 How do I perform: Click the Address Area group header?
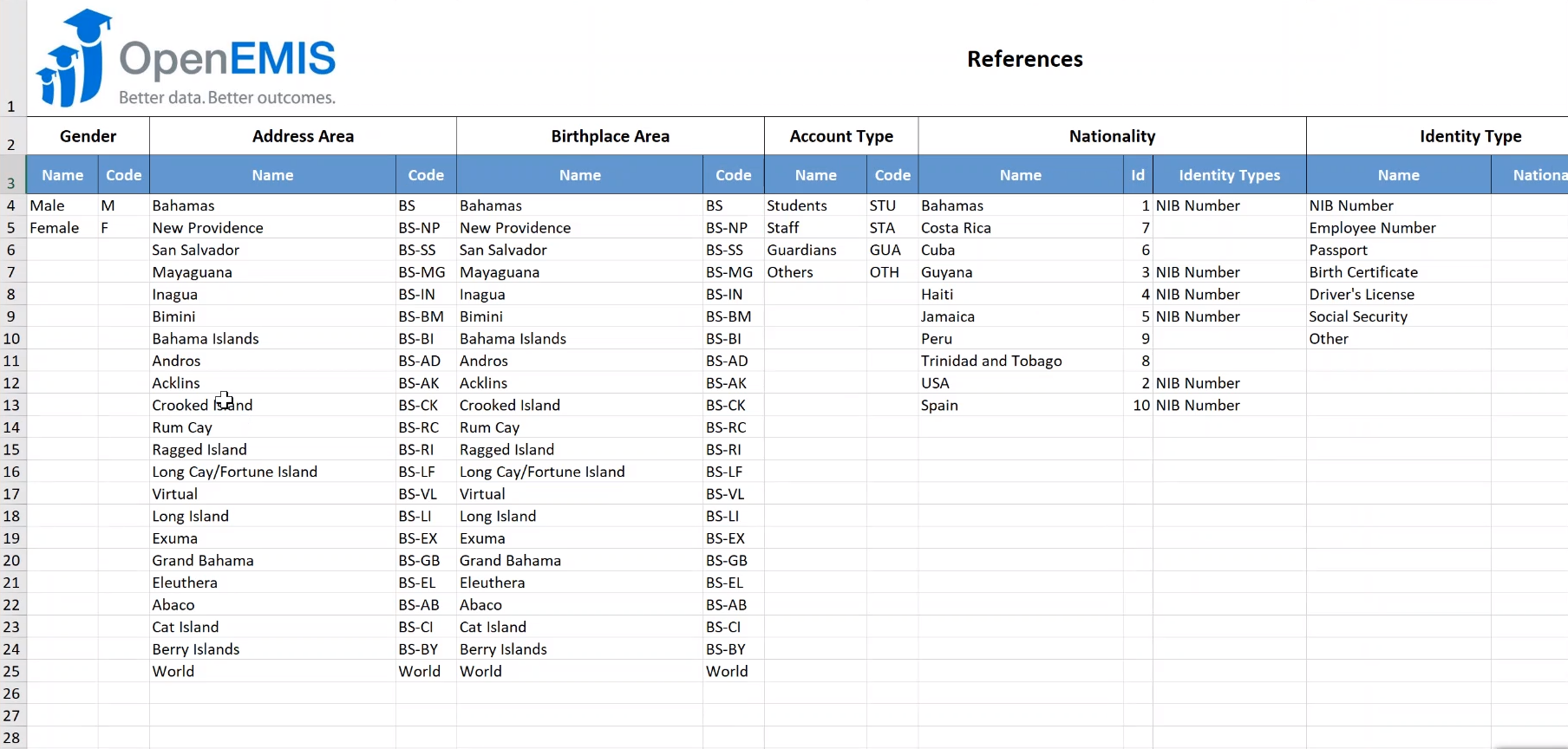(303, 136)
